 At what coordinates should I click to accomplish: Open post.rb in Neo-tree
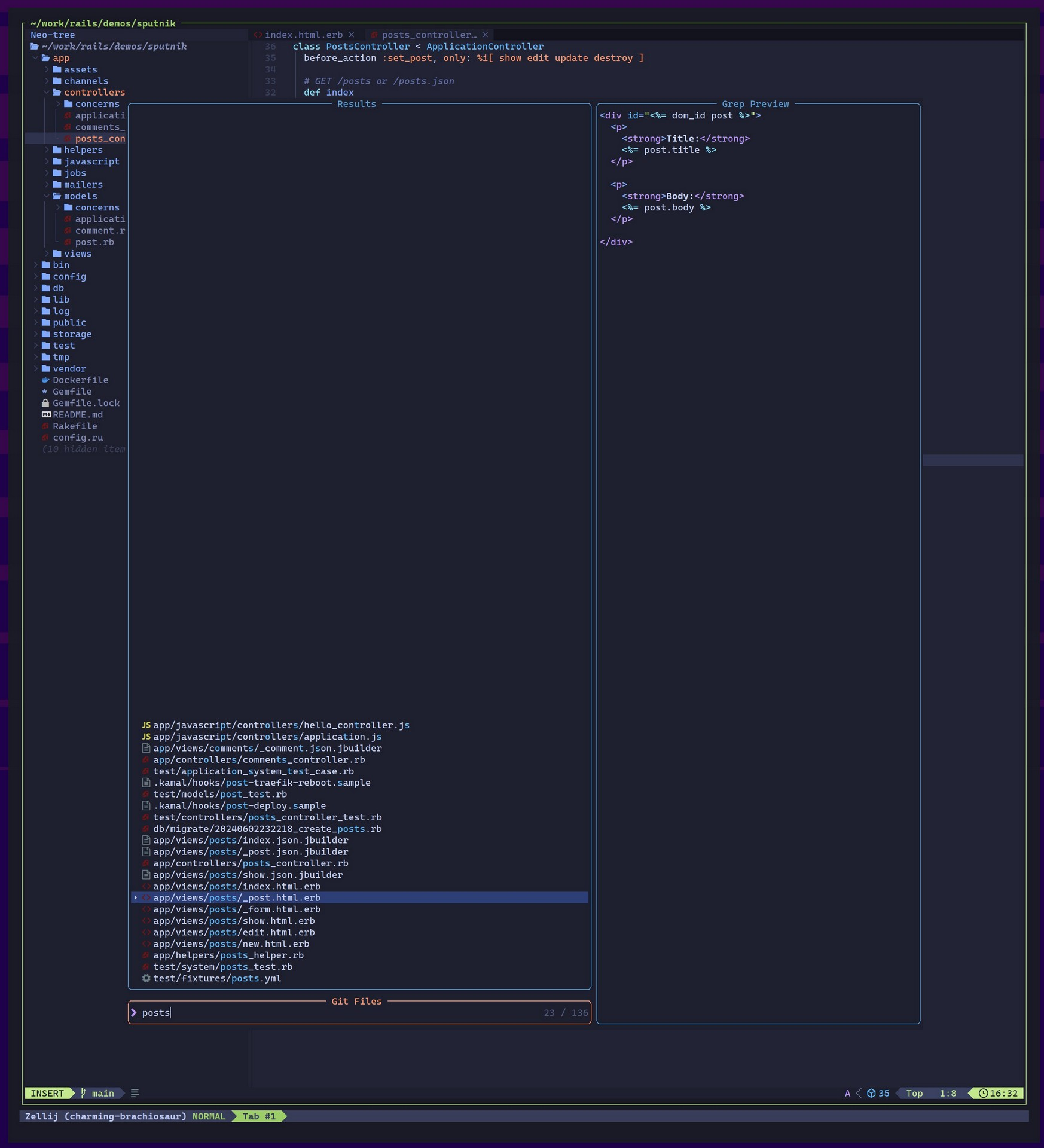pyautogui.click(x=94, y=242)
